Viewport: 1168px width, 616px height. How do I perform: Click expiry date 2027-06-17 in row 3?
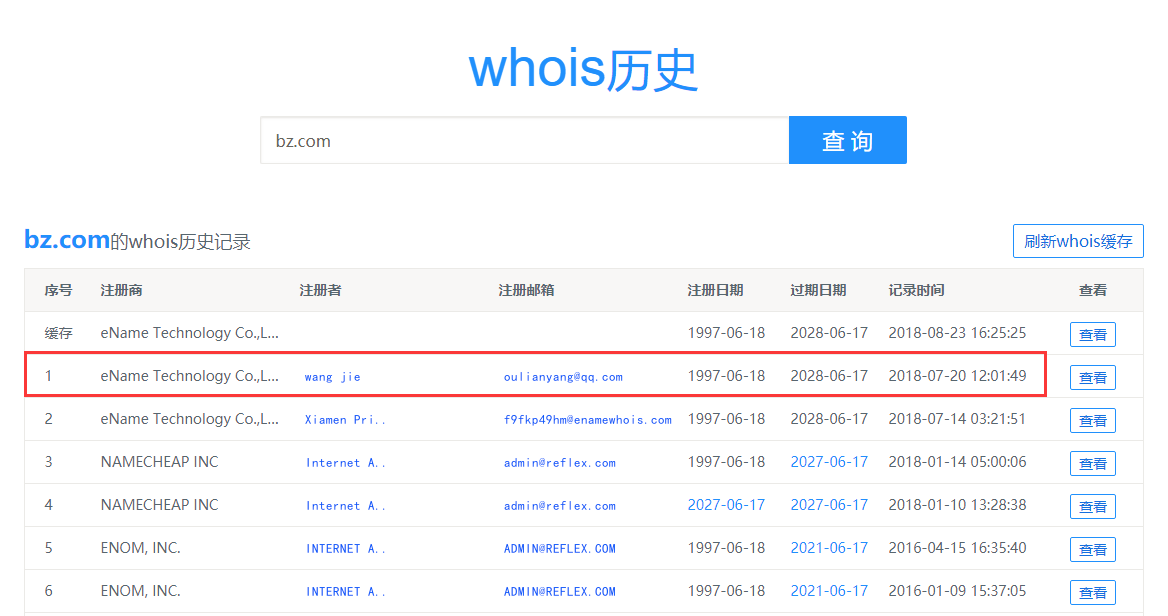[x=829, y=462]
